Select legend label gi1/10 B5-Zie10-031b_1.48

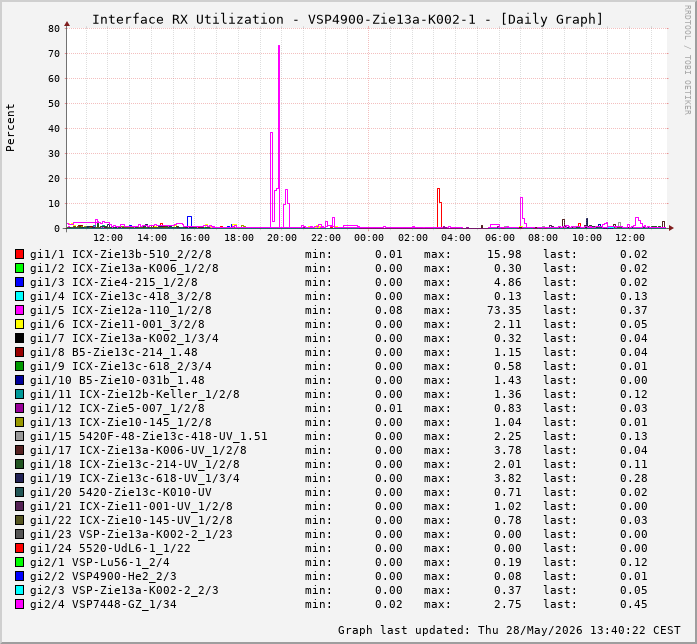pos(117,380)
